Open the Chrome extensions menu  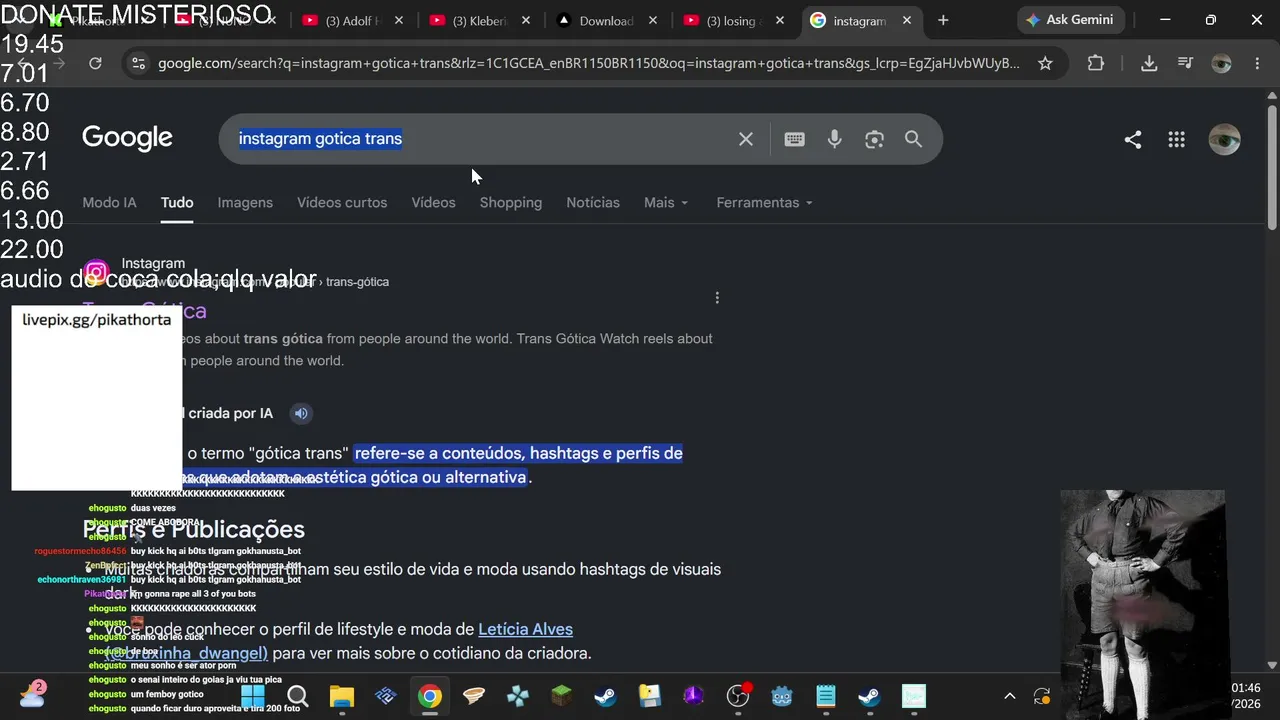point(1096,63)
